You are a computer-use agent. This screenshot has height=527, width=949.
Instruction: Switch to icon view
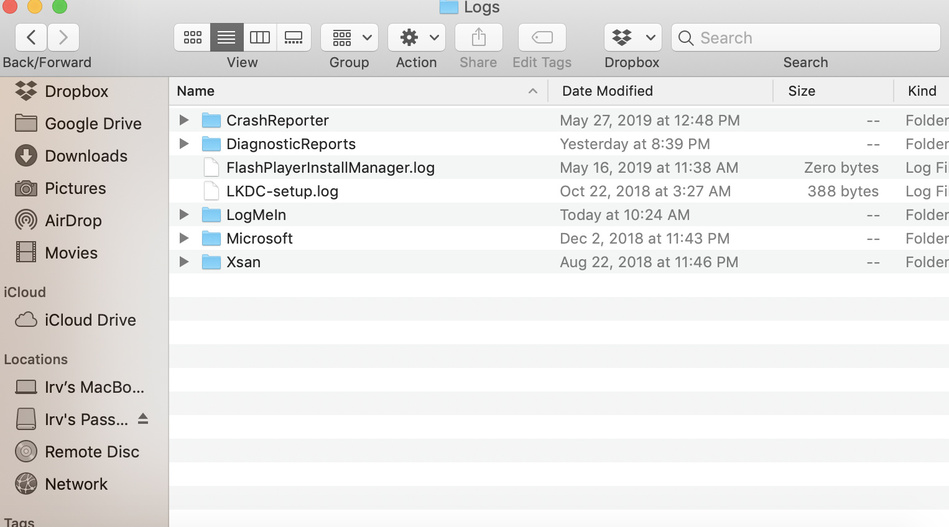coord(193,38)
